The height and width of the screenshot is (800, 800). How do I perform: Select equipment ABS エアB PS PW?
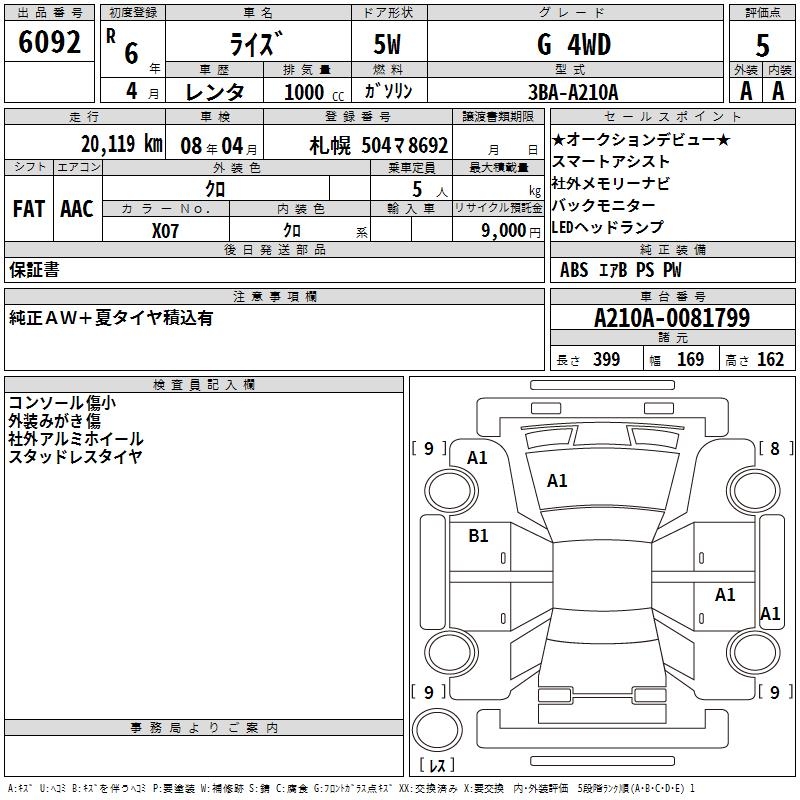point(620,270)
